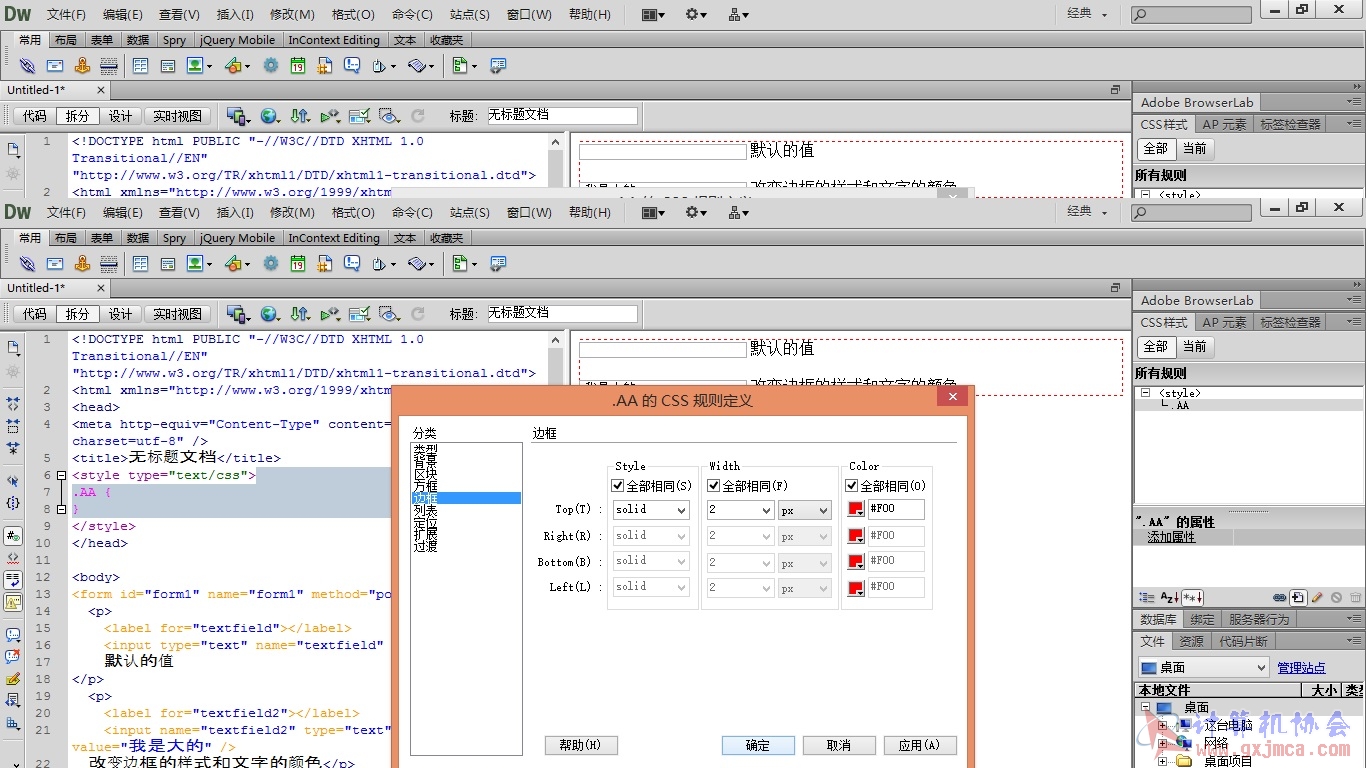This screenshot has width=1366, height=768.
Task: Open the Top(T) border color swatch
Action: [856, 510]
